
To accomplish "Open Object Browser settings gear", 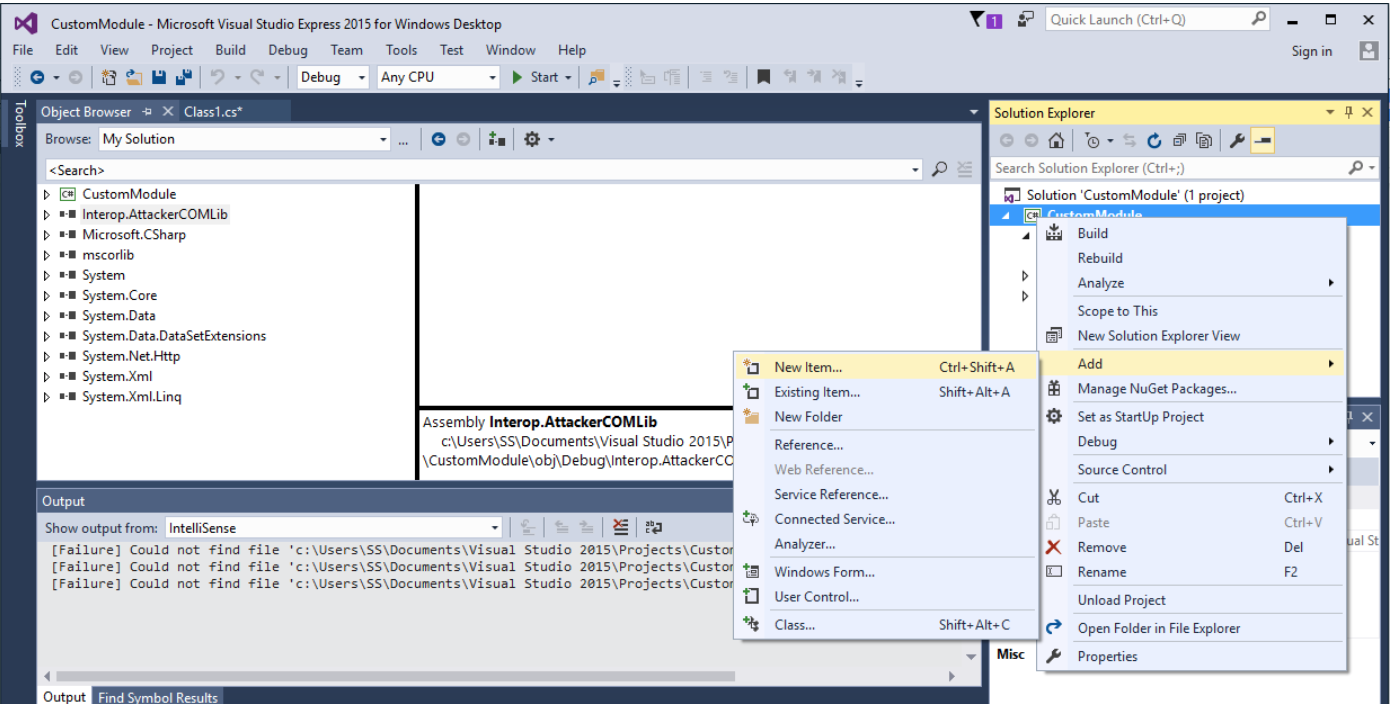I will 532,139.
